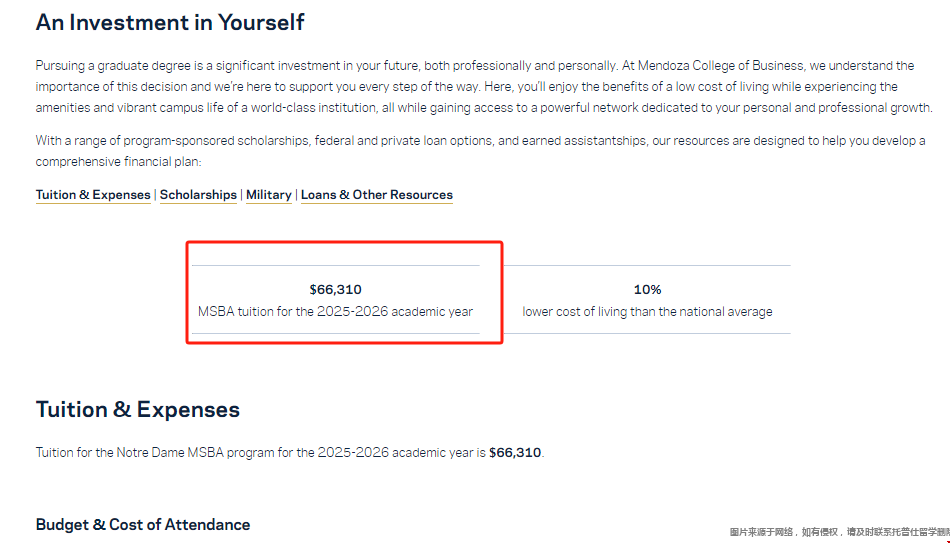950x543 pixels.
Task: Go to the Military link
Action: [269, 195]
